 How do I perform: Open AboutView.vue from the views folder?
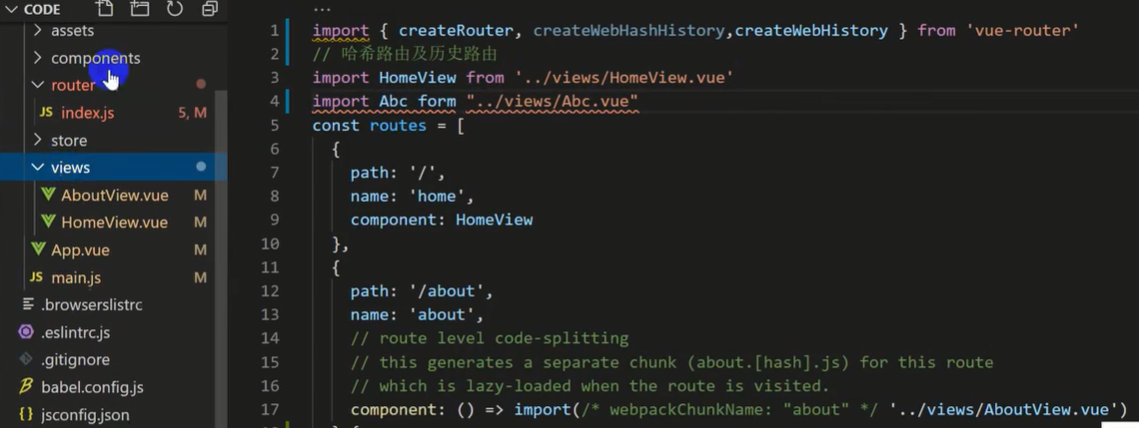[115, 195]
